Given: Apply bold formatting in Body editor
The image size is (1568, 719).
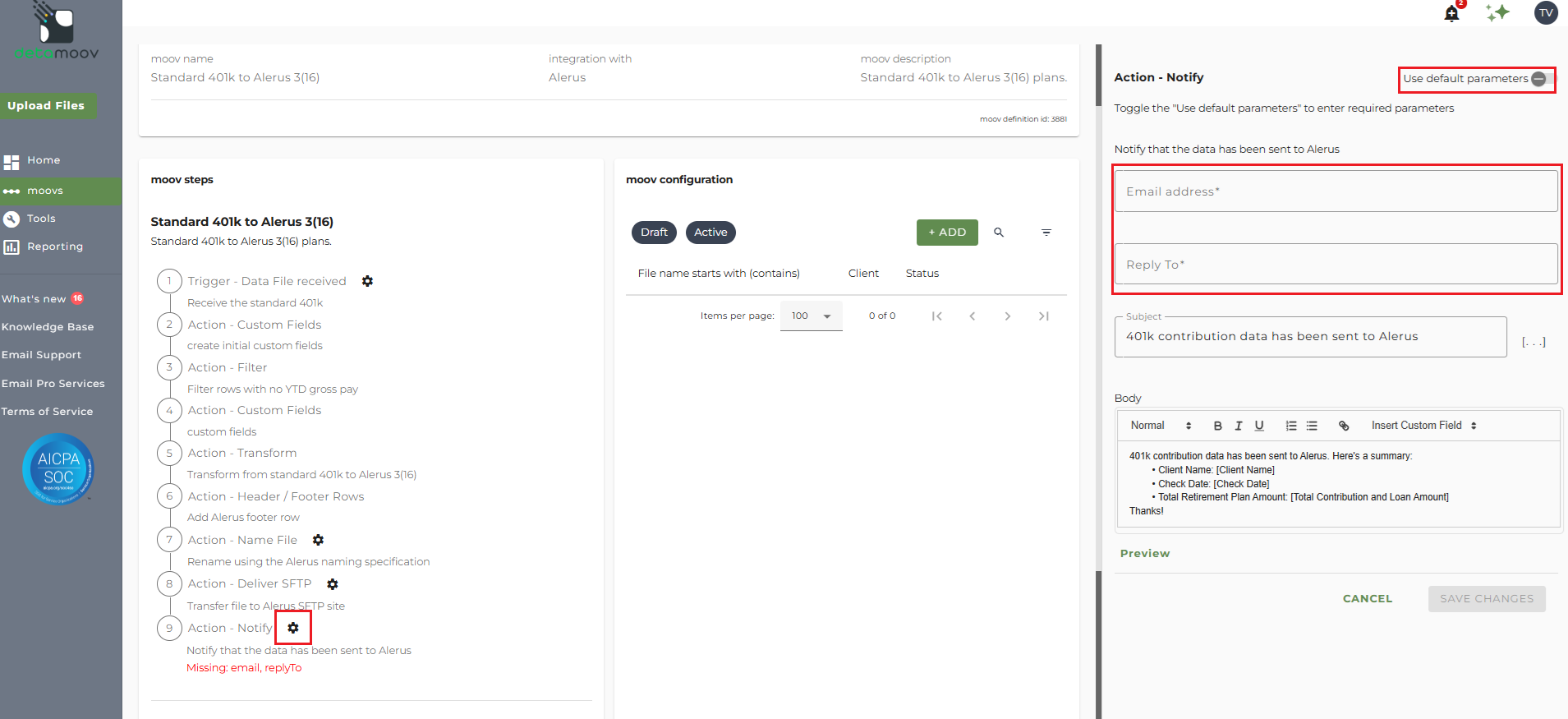Looking at the screenshot, I should coord(1218,426).
